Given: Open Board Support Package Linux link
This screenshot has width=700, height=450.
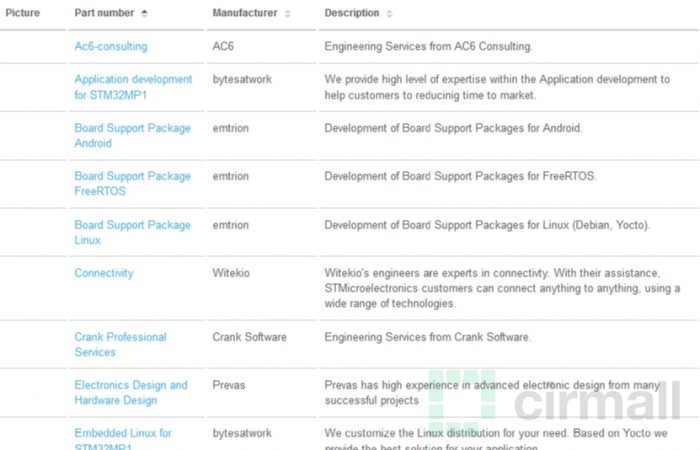Looking at the screenshot, I should 133,232.
